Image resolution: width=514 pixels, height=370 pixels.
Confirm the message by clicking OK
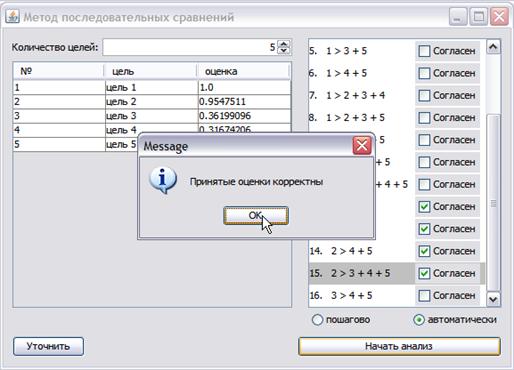point(256,216)
